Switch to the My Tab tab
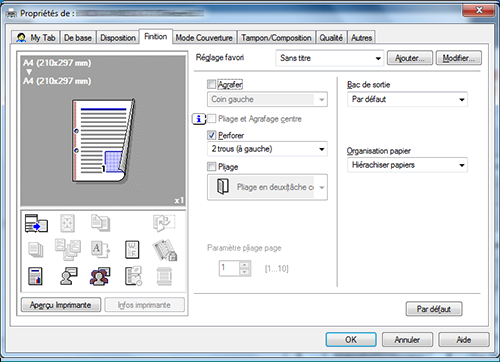Image resolution: width=500 pixels, height=362 pixels. (35, 38)
